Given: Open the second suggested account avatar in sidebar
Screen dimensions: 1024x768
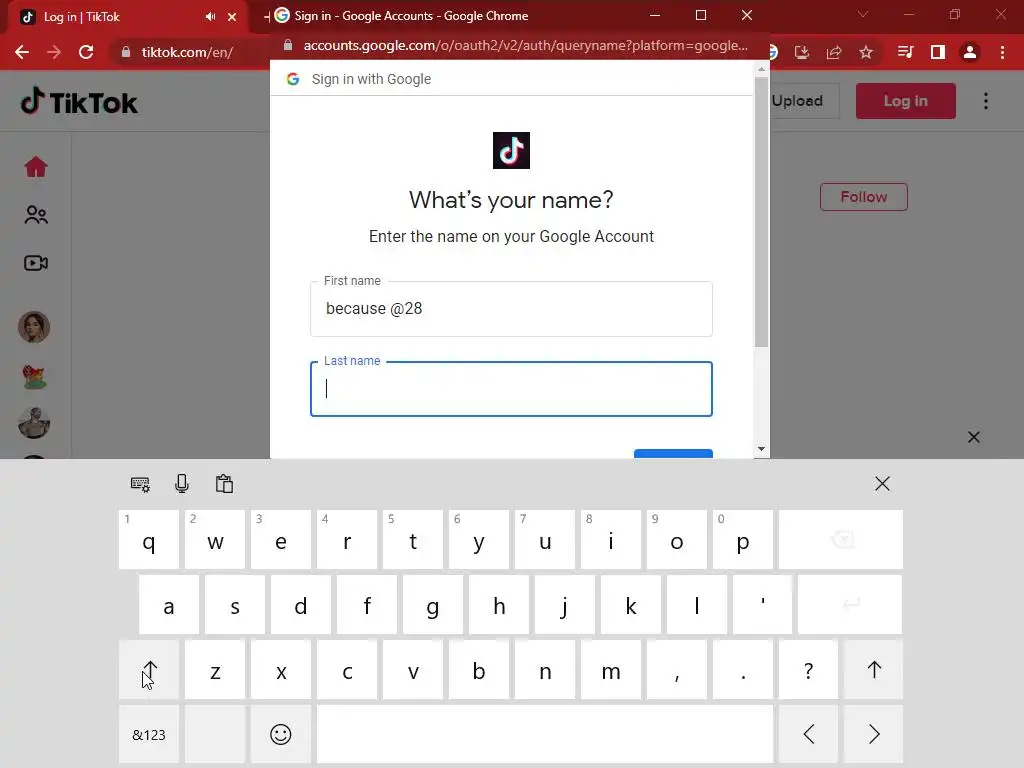Looking at the screenshot, I should (x=34, y=376).
